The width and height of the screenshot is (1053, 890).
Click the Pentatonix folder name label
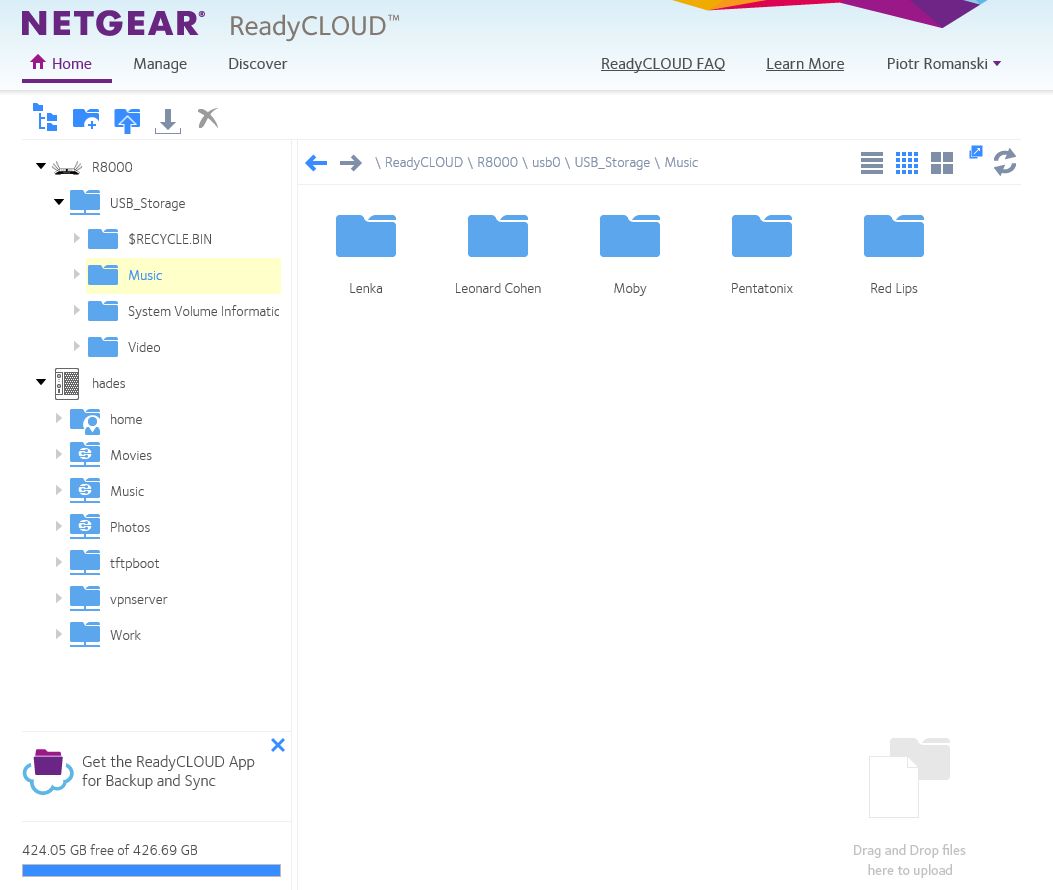[x=762, y=288]
